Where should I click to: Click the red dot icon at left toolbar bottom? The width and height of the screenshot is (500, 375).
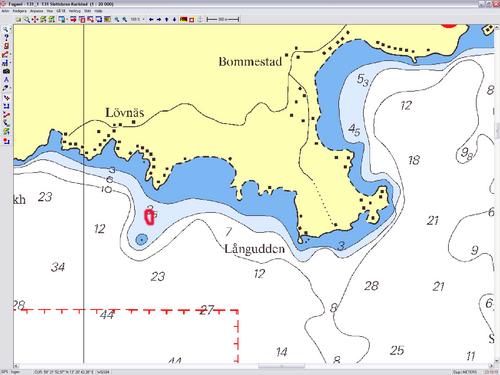click(x=6, y=141)
